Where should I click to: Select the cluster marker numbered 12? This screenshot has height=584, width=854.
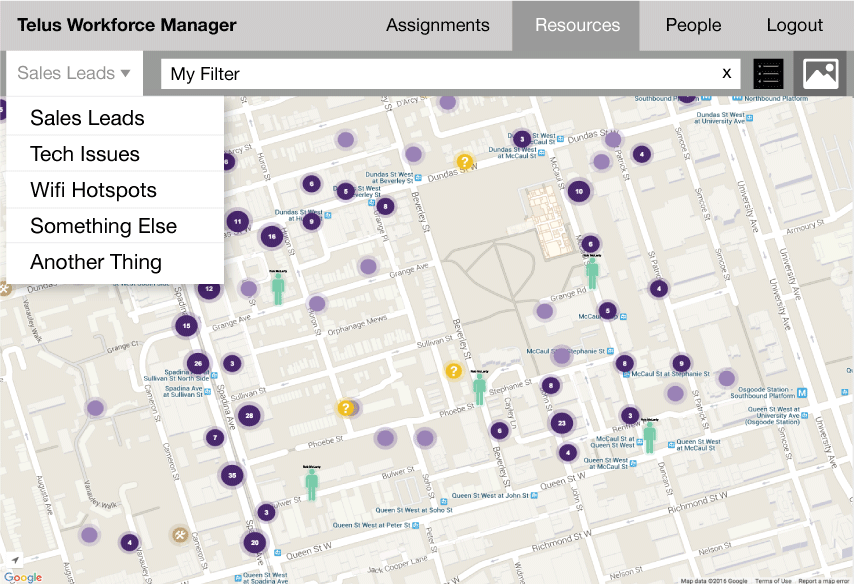tap(209, 289)
